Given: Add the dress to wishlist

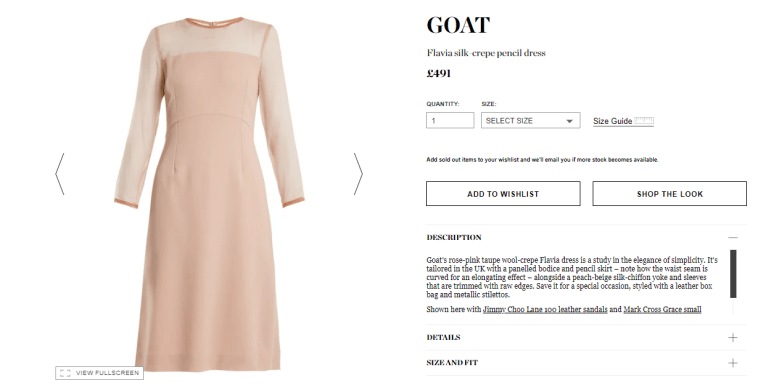Looking at the screenshot, I should click(503, 194).
